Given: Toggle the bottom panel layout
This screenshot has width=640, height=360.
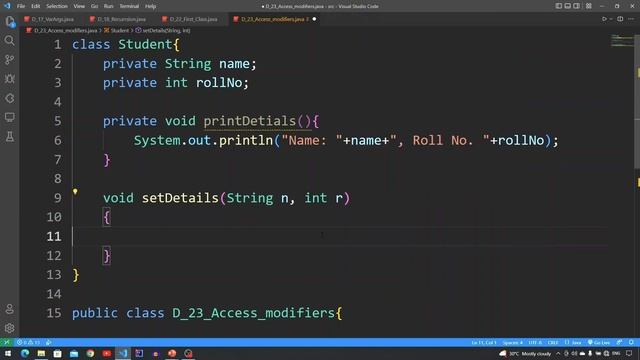Looking at the screenshot, I should point(567,6).
